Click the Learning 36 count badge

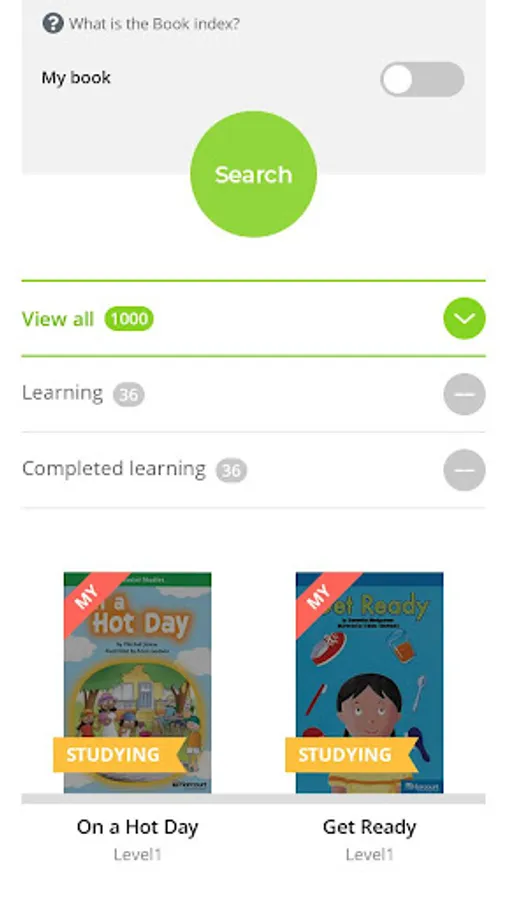click(129, 395)
